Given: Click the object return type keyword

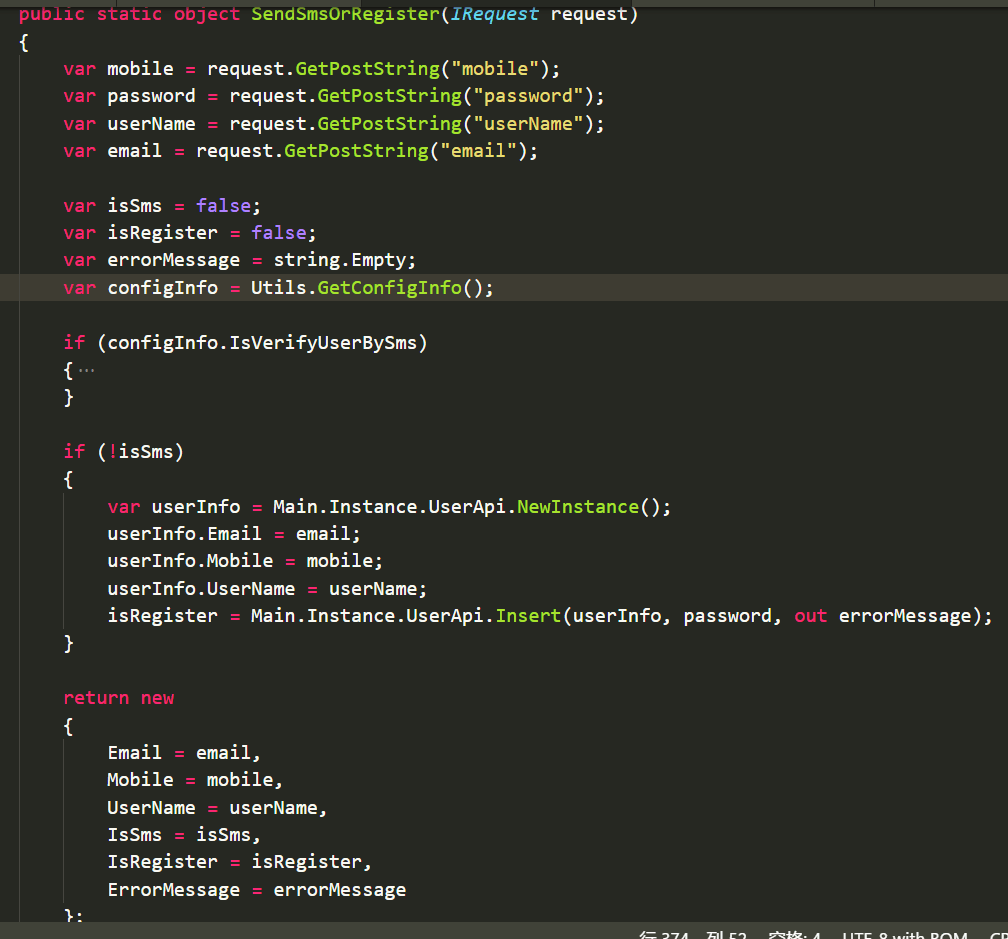Looking at the screenshot, I should pos(206,13).
